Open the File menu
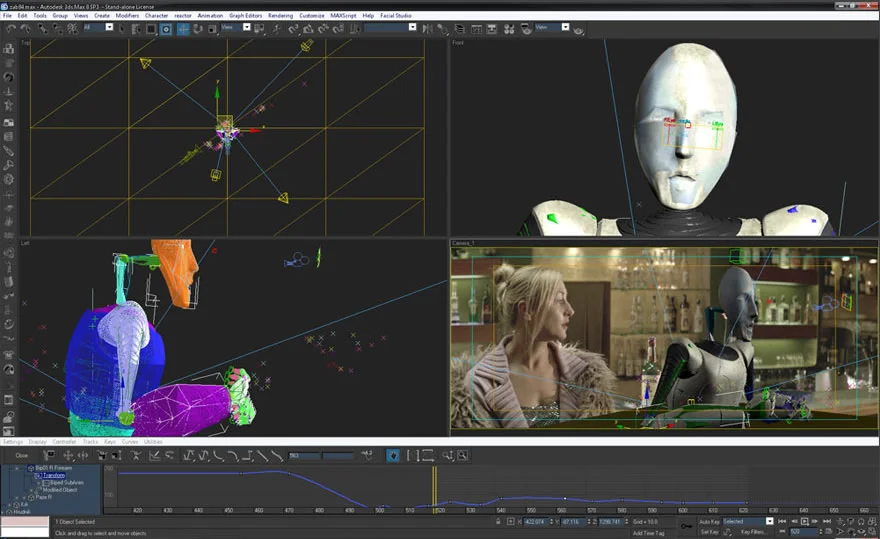 click(x=7, y=16)
